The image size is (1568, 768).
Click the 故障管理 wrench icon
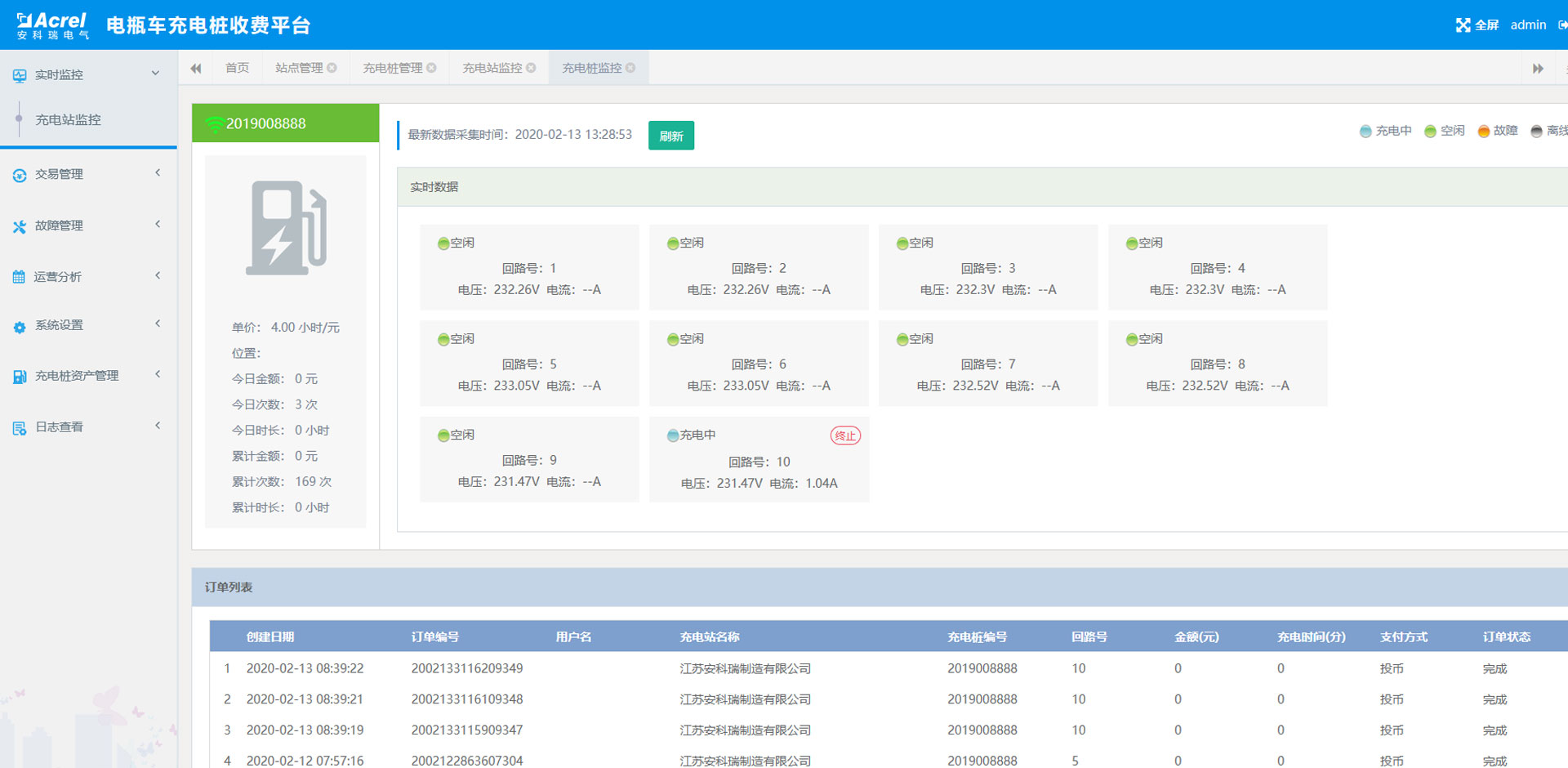[x=20, y=226]
